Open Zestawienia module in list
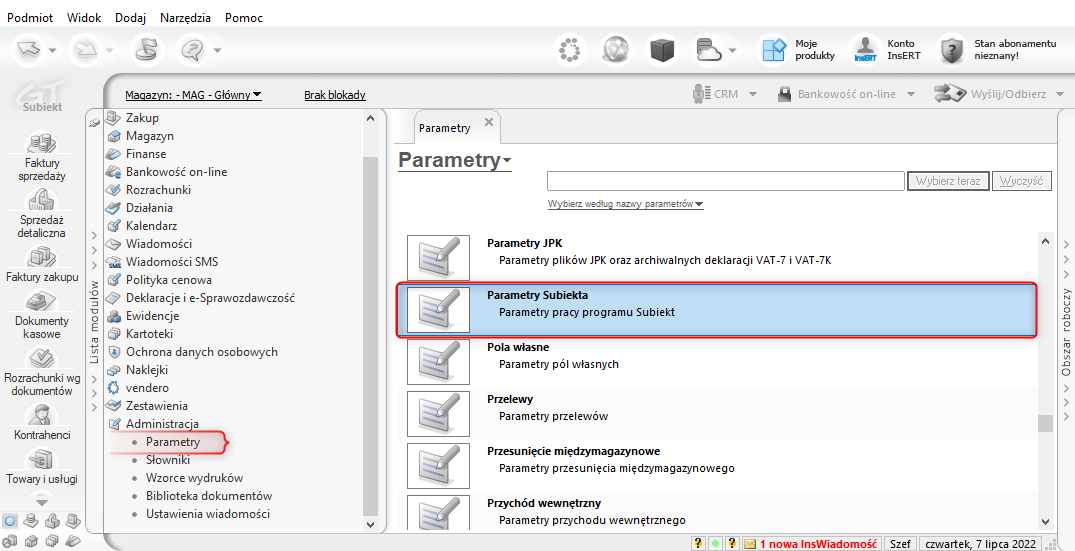 (156, 406)
